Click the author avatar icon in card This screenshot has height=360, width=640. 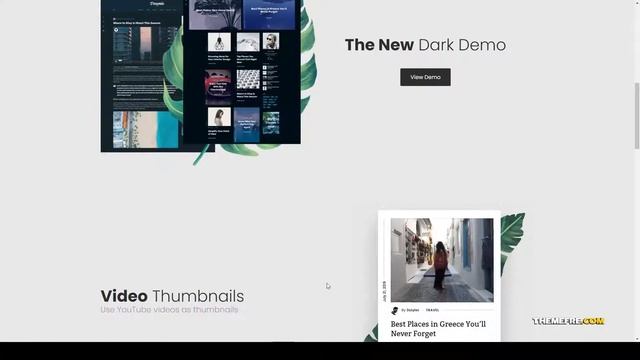click(395, 311)
